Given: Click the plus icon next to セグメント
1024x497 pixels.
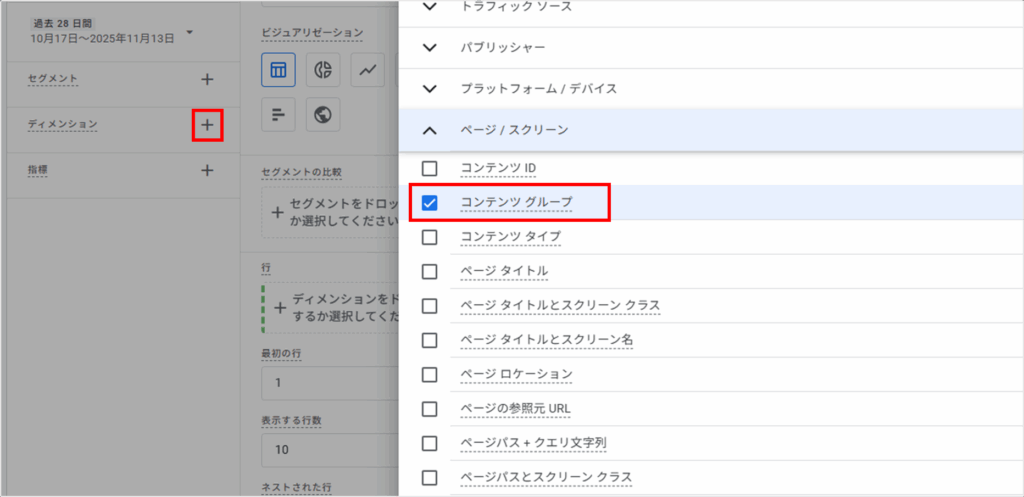Looking at the screenshot, I should coord(207,79).
